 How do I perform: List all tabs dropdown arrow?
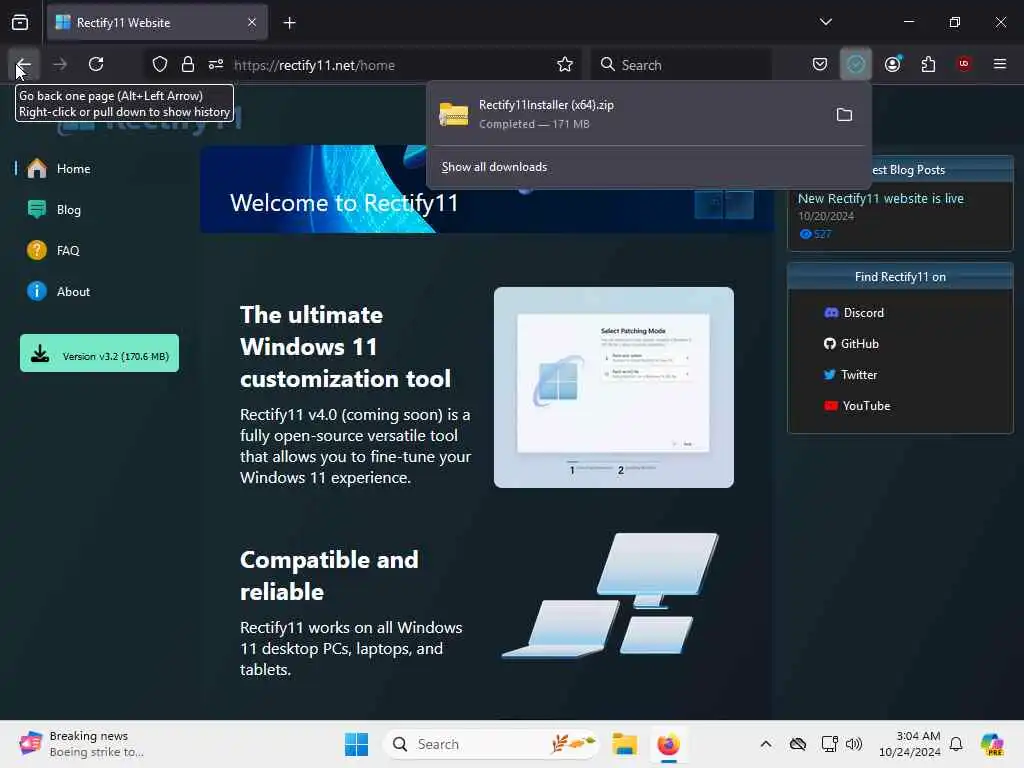(x=825, y=22)
